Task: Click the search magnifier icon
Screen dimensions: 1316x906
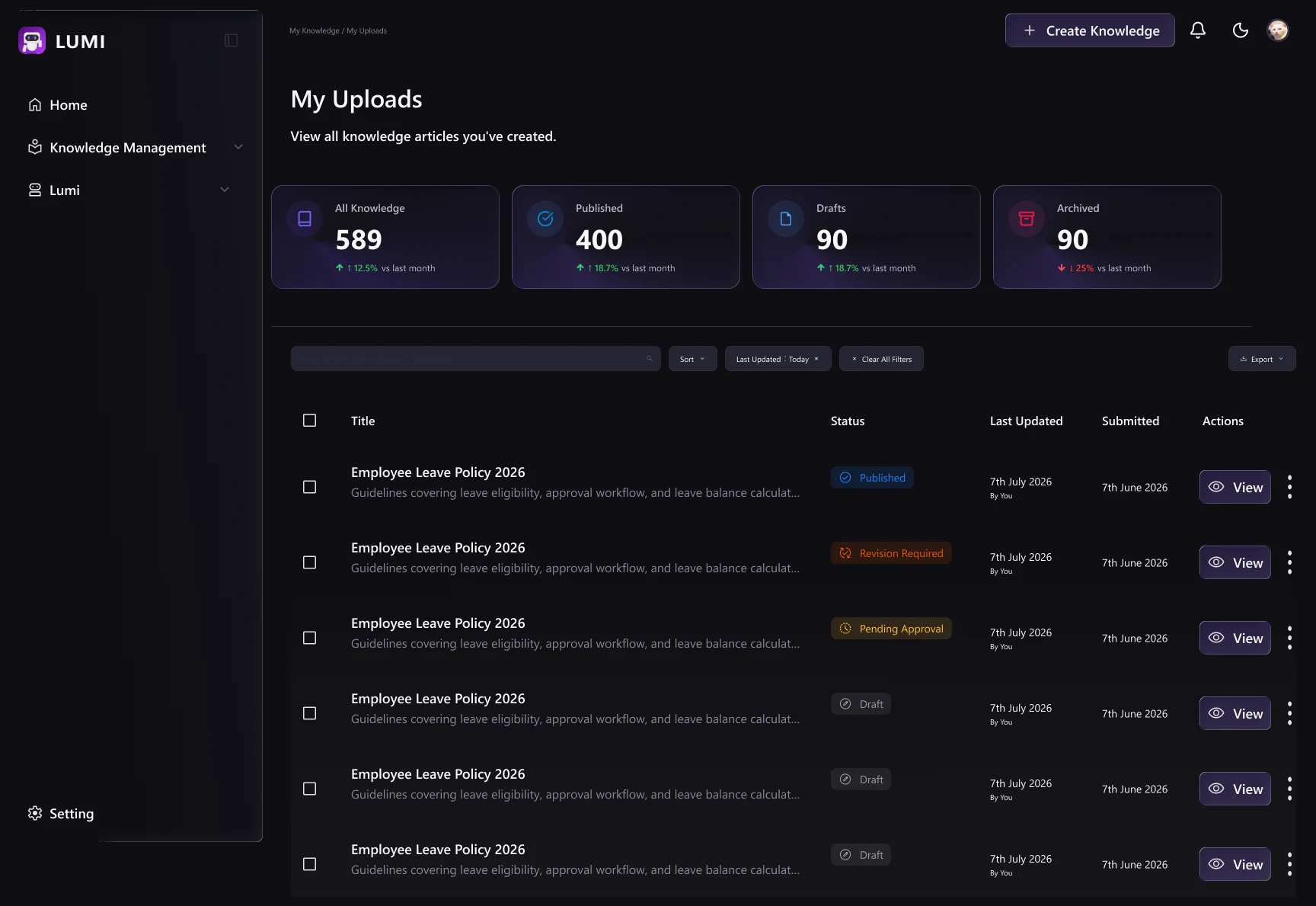Action: [650, 359]
